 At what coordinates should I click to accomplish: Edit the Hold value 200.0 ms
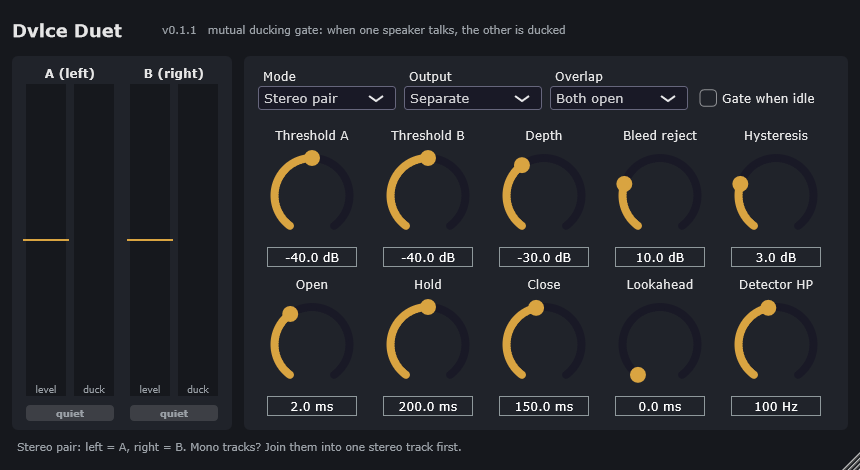[428, 406]
